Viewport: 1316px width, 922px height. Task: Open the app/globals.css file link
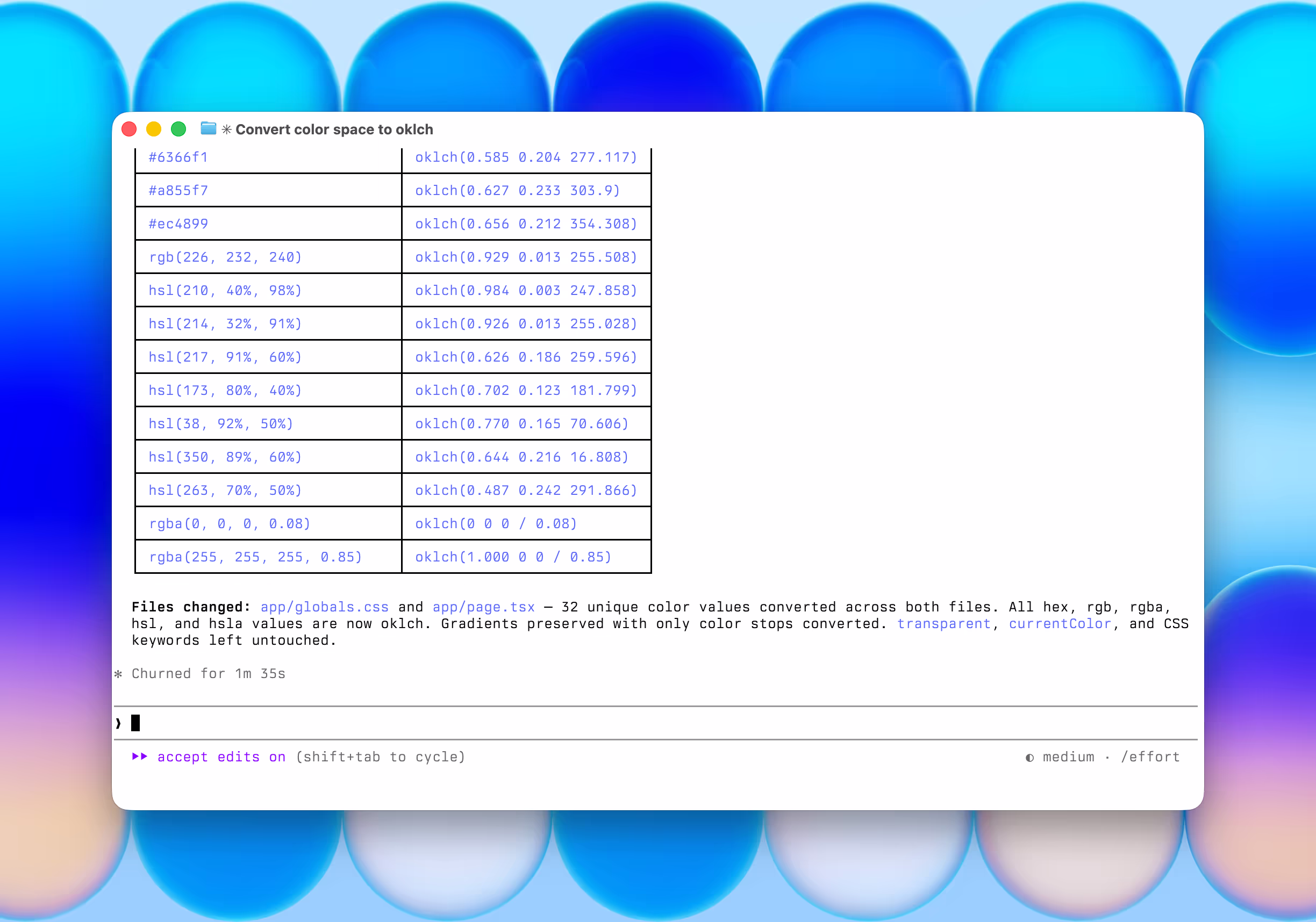[324, 607]
